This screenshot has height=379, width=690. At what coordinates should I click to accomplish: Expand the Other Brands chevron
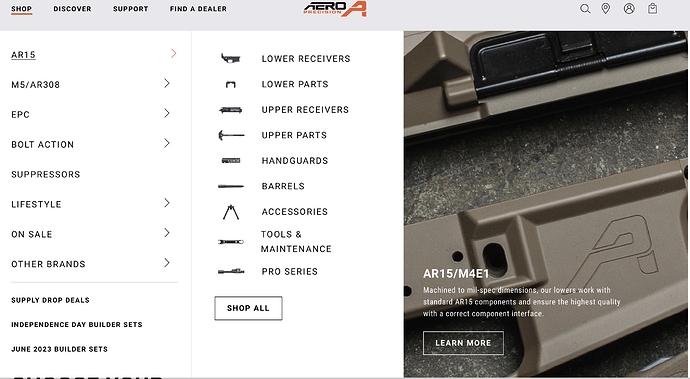pyautogui.click(x=167, y=263)
